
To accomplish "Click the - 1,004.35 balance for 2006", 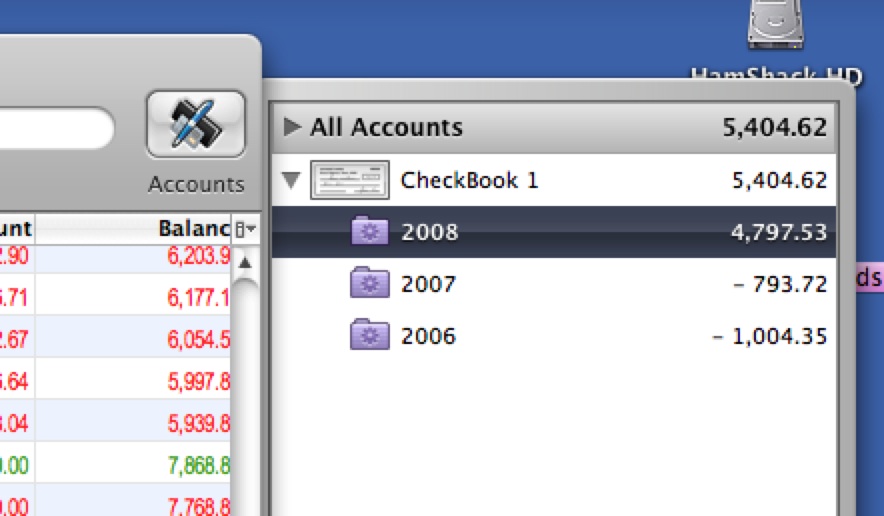I will click(x=769, y=336).
